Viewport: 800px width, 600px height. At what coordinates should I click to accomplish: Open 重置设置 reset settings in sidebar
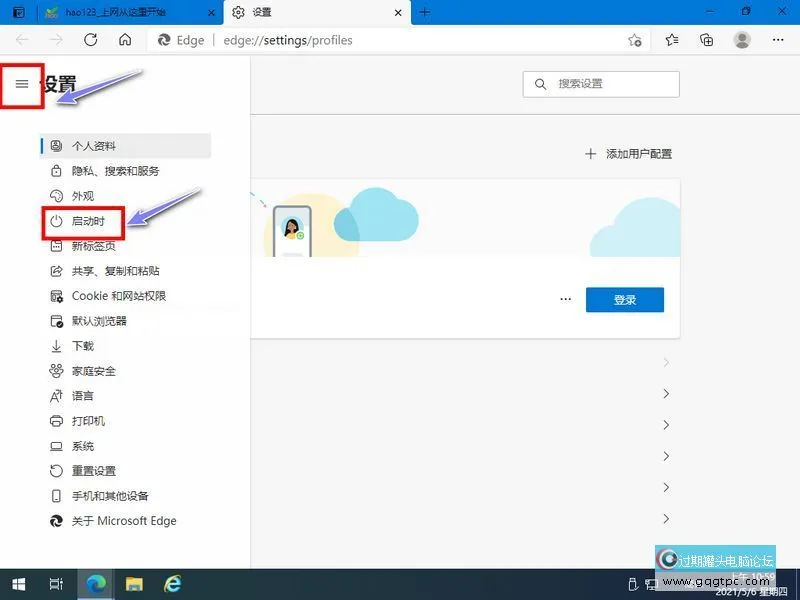(x=57, y=471)
